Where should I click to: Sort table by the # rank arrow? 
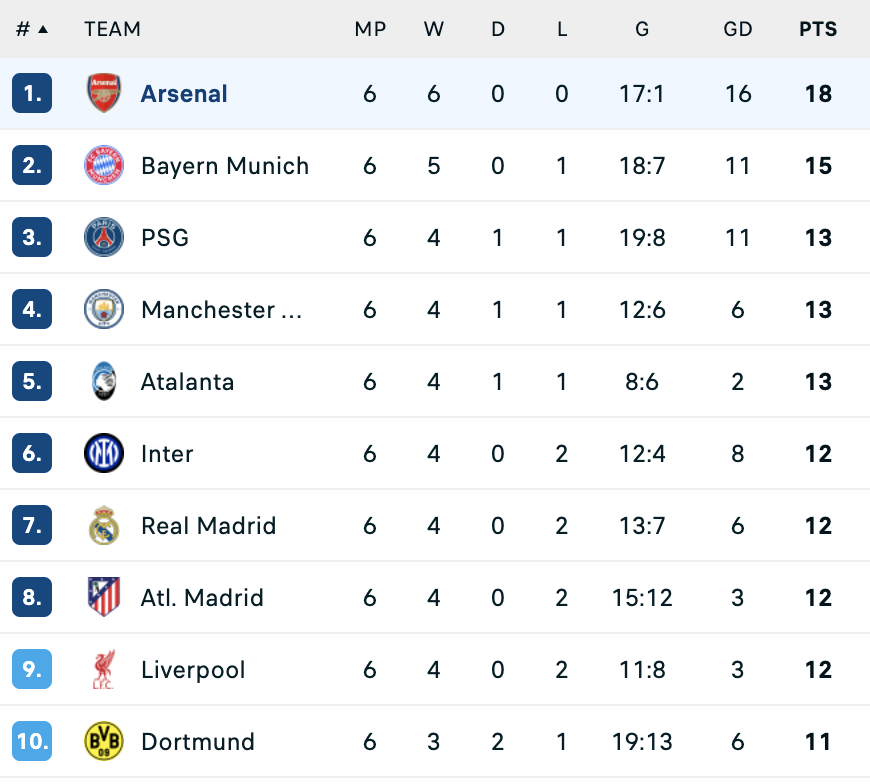(43, 29)
